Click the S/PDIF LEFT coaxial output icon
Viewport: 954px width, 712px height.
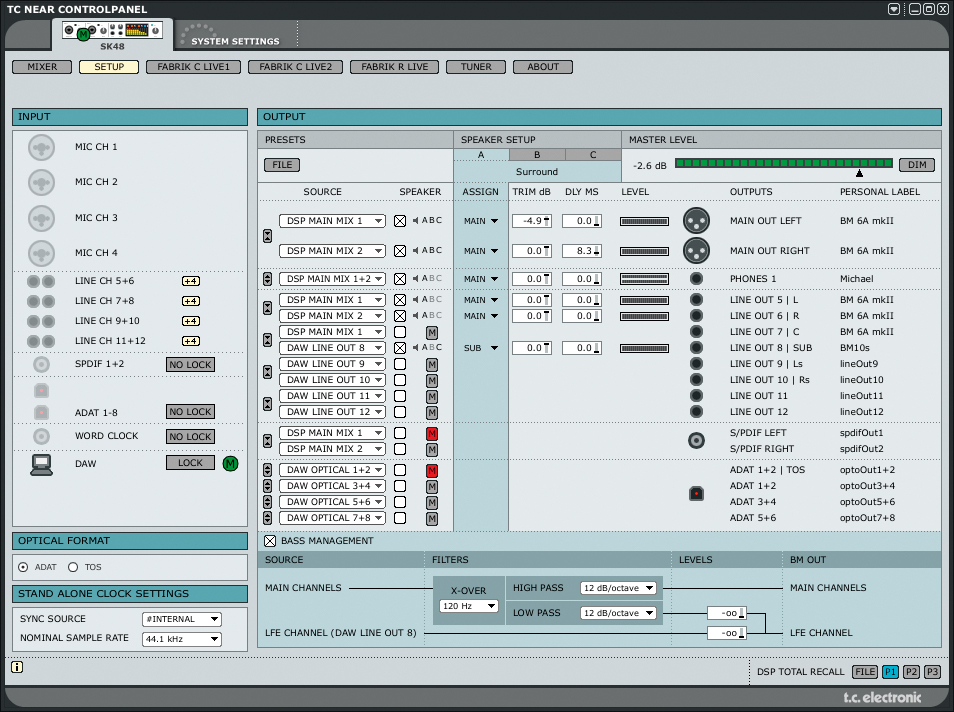[x=696, y=441]
